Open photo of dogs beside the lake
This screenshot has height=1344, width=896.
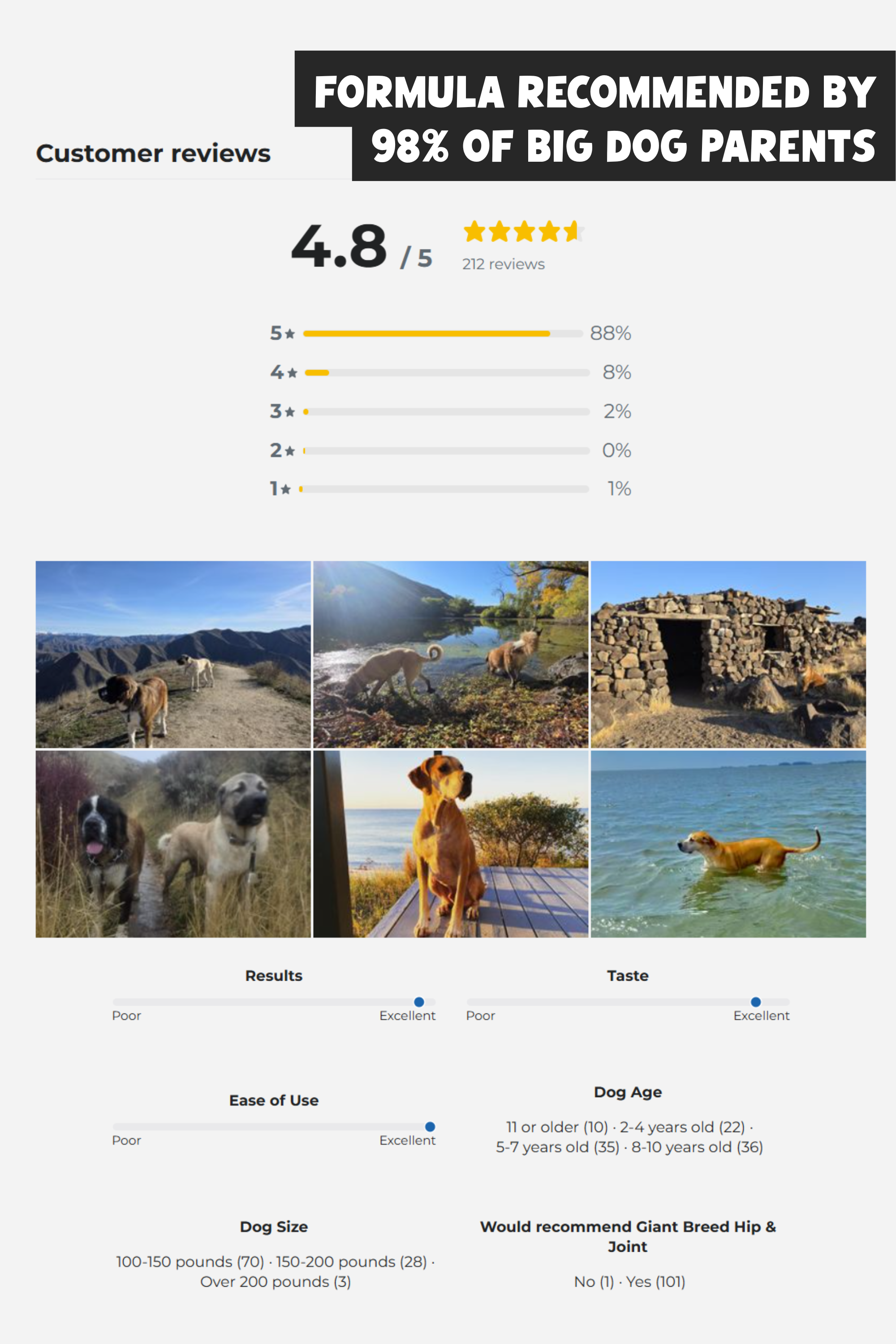tap(451, 654)
